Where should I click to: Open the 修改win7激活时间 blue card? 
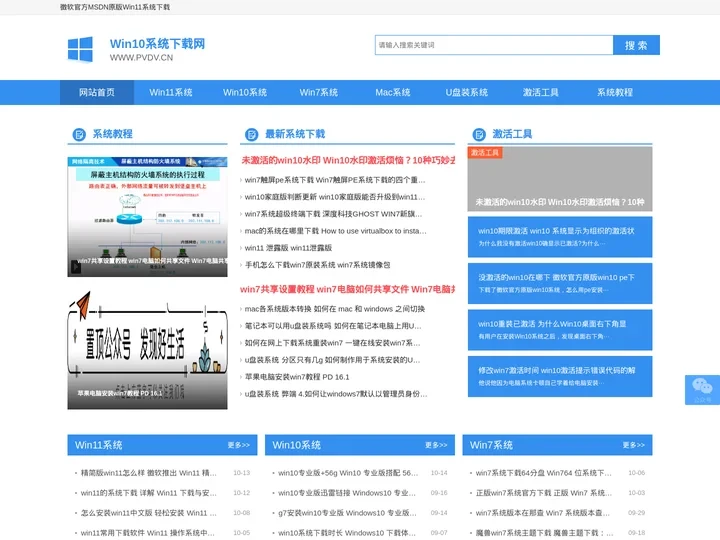[x=560, y=376]
